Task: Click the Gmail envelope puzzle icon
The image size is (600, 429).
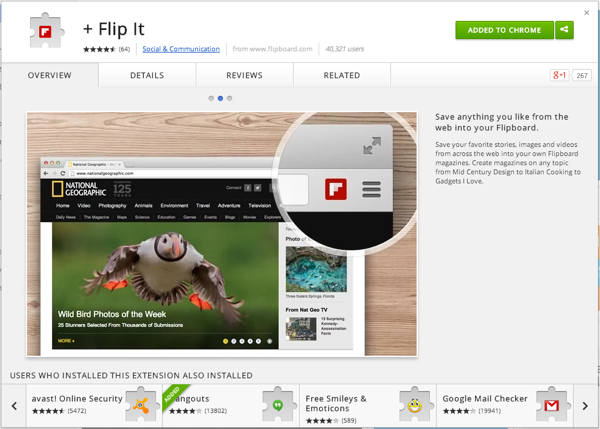Action: pos(552,405)
